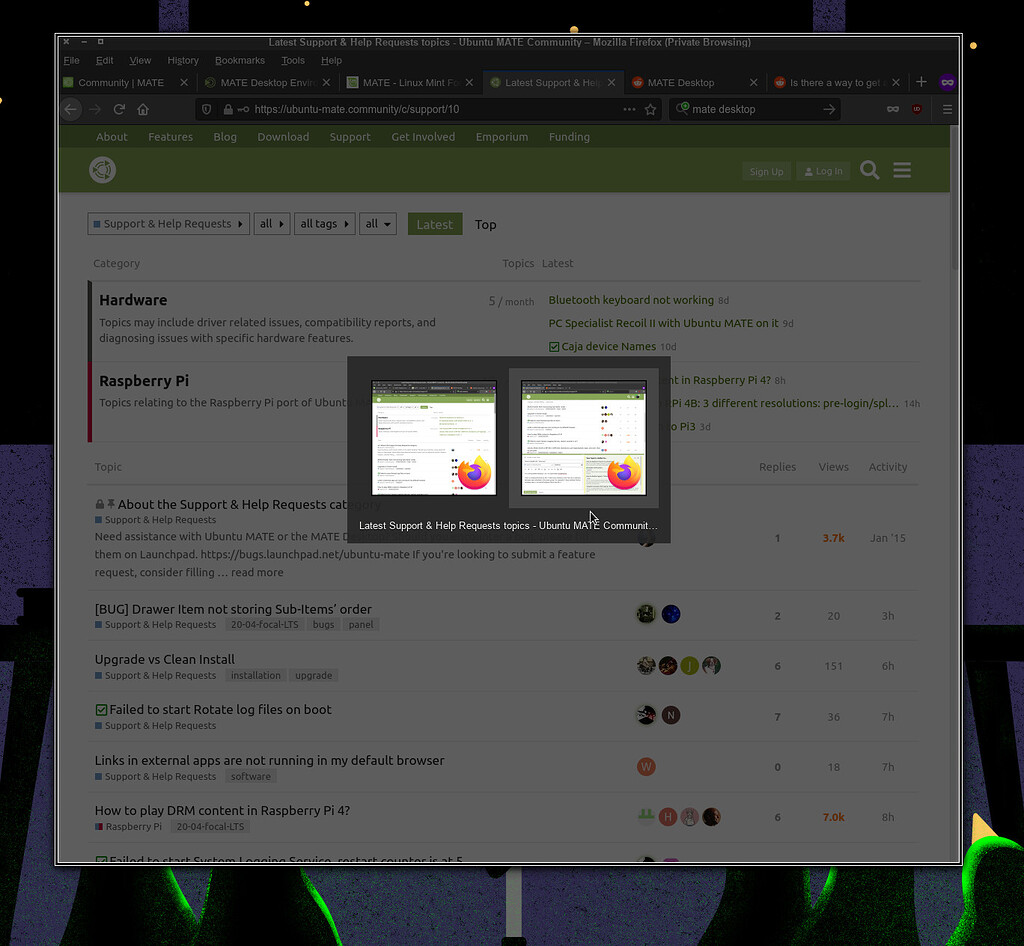This screenshot has width=1024, height=946.
Task: Open the new tab plus button
Action: [921, 82]
